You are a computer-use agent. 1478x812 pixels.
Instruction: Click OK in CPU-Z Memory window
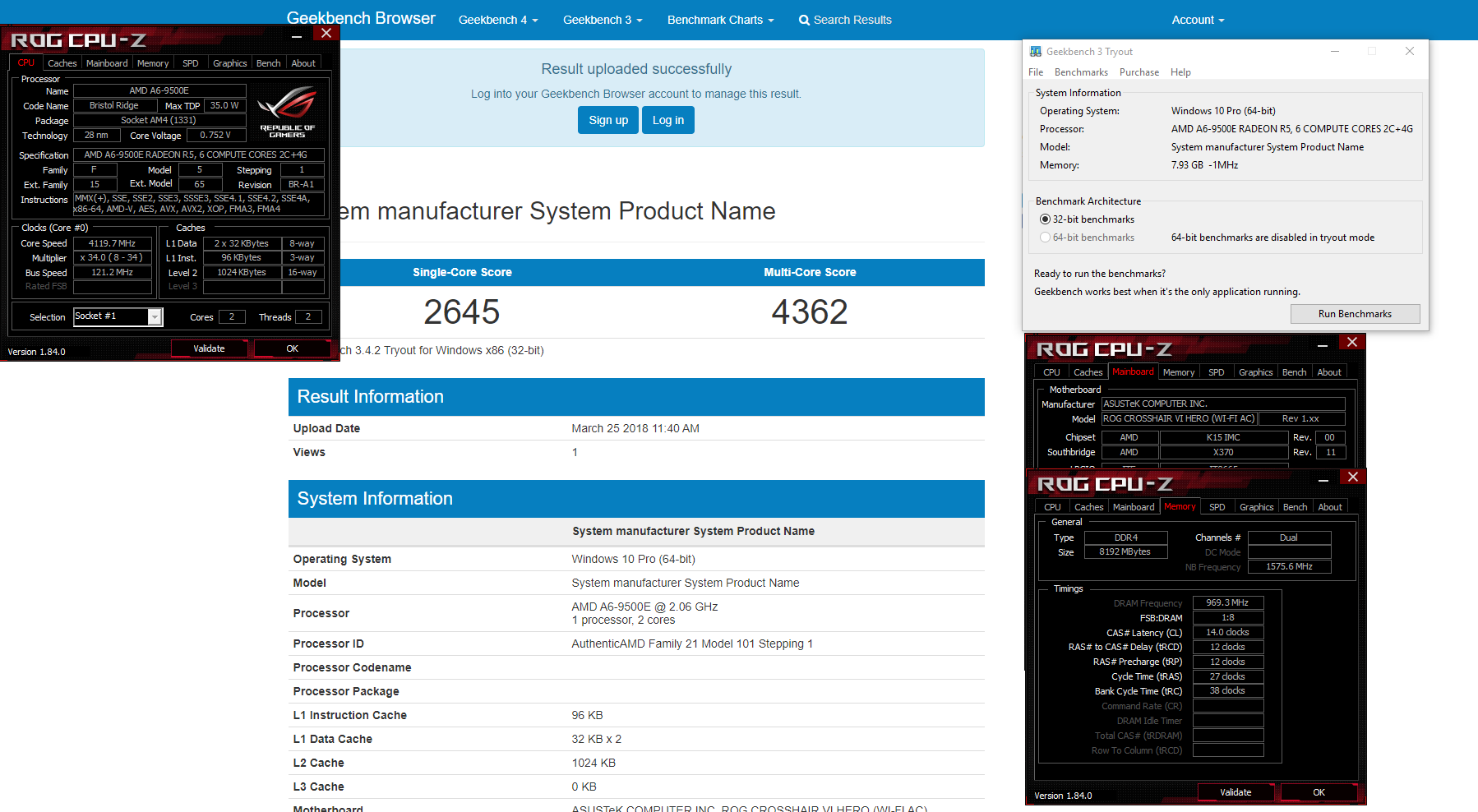(x=1319, y=792)
